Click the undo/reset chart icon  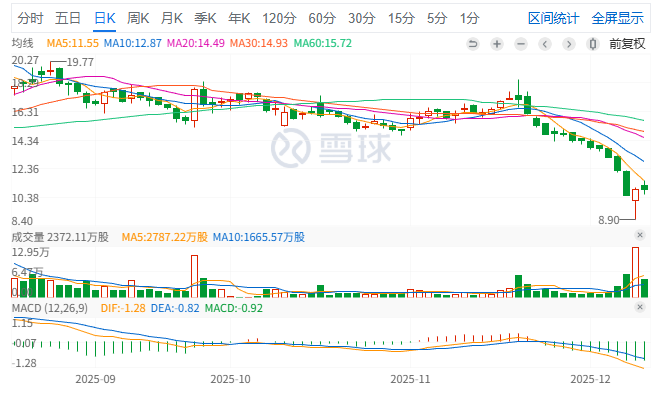point(472,44)
